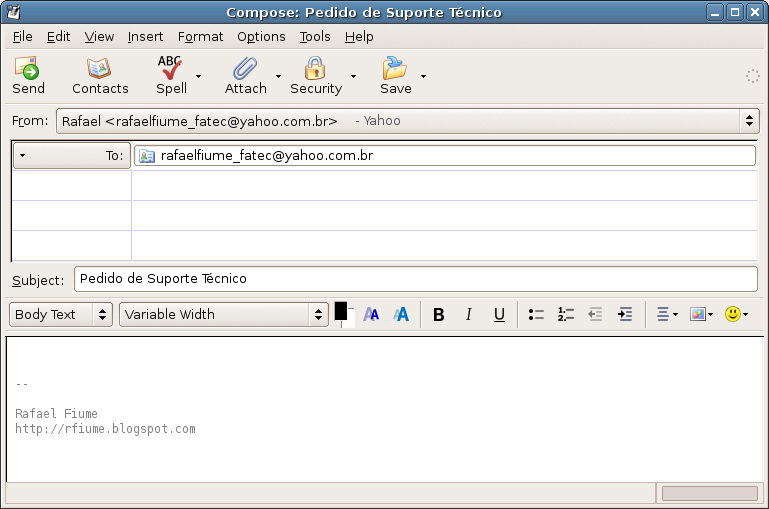Attach a file with paperclip icon
The height and width of the screenshot is (509, 769).
click(x=245, y=76)
